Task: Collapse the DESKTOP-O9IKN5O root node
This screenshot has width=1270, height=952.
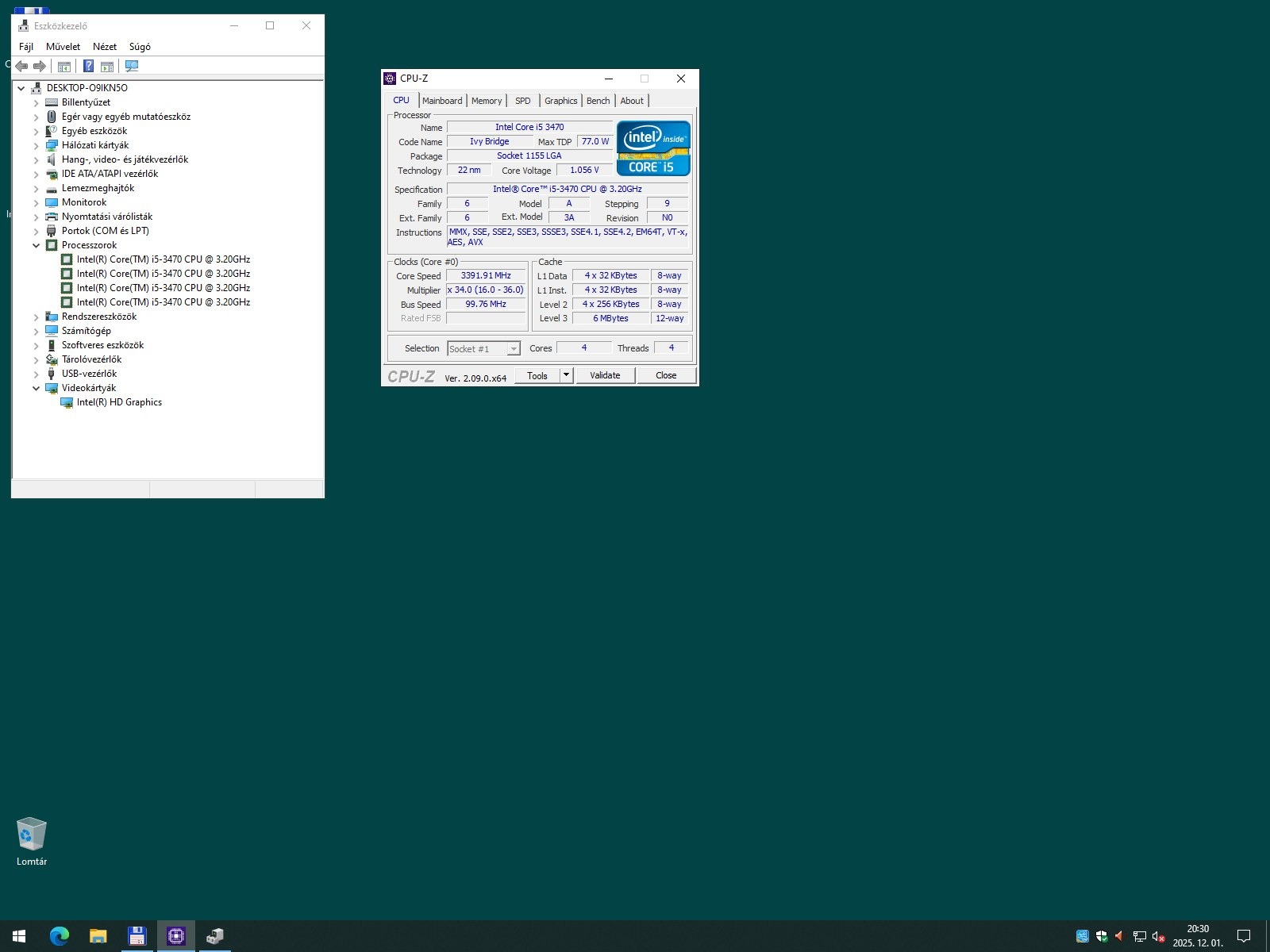Action: (x=21, y=88)
